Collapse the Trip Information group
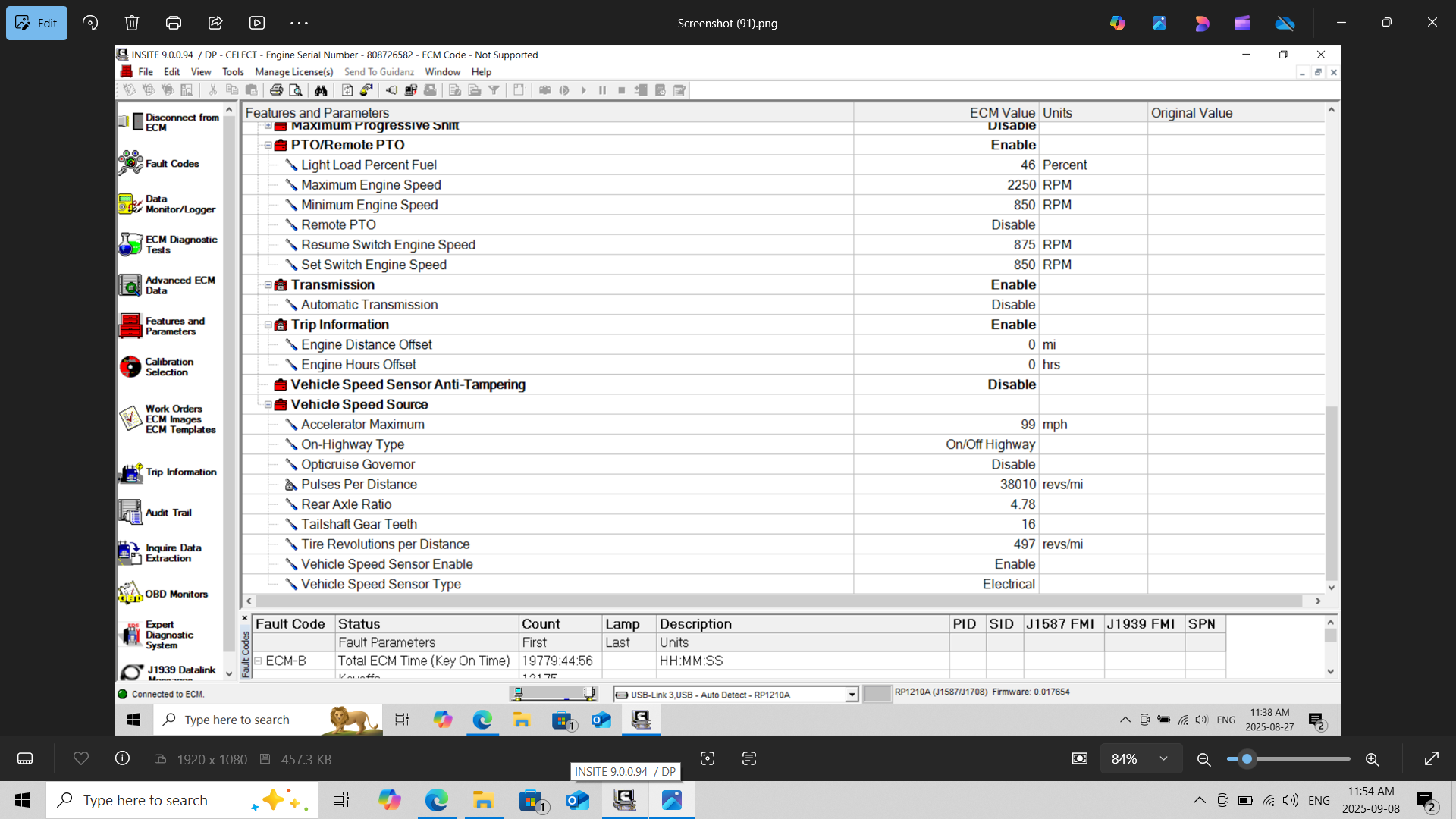This screenshot has height=819, width=1456. [x=268, y=325]
